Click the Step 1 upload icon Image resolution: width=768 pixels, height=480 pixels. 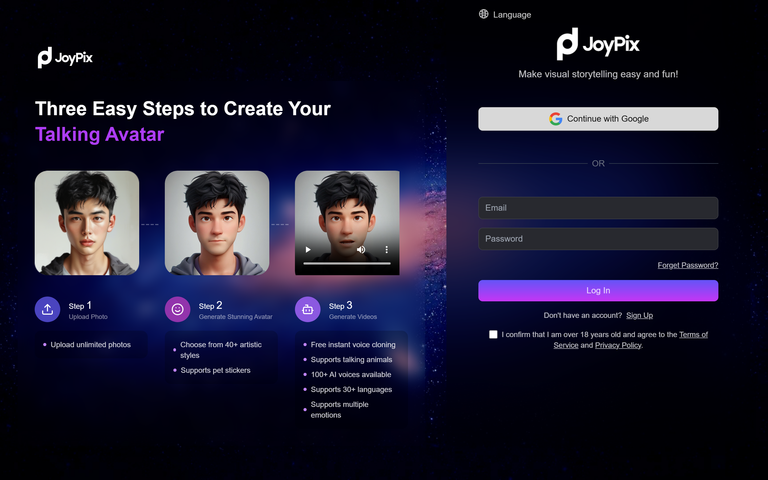coord(48,310)
